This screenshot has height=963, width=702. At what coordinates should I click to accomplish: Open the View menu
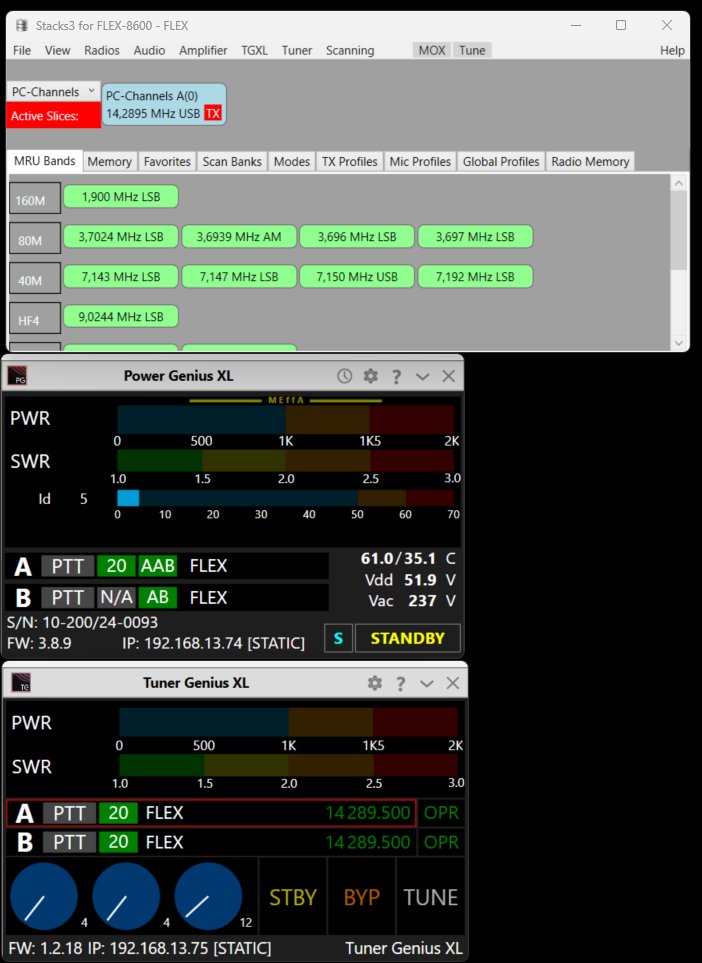tap(57, 50)
